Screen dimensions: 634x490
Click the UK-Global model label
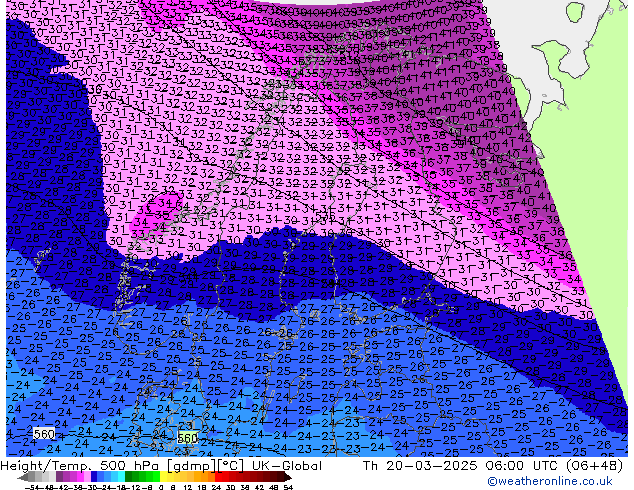[x=287, y=466]
